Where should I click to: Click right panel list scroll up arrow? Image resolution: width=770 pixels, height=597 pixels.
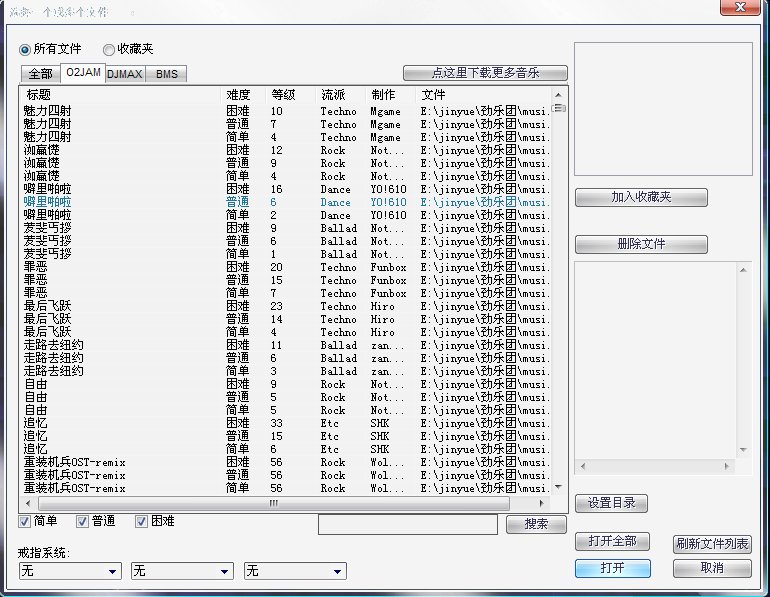[x=743, y=270]
